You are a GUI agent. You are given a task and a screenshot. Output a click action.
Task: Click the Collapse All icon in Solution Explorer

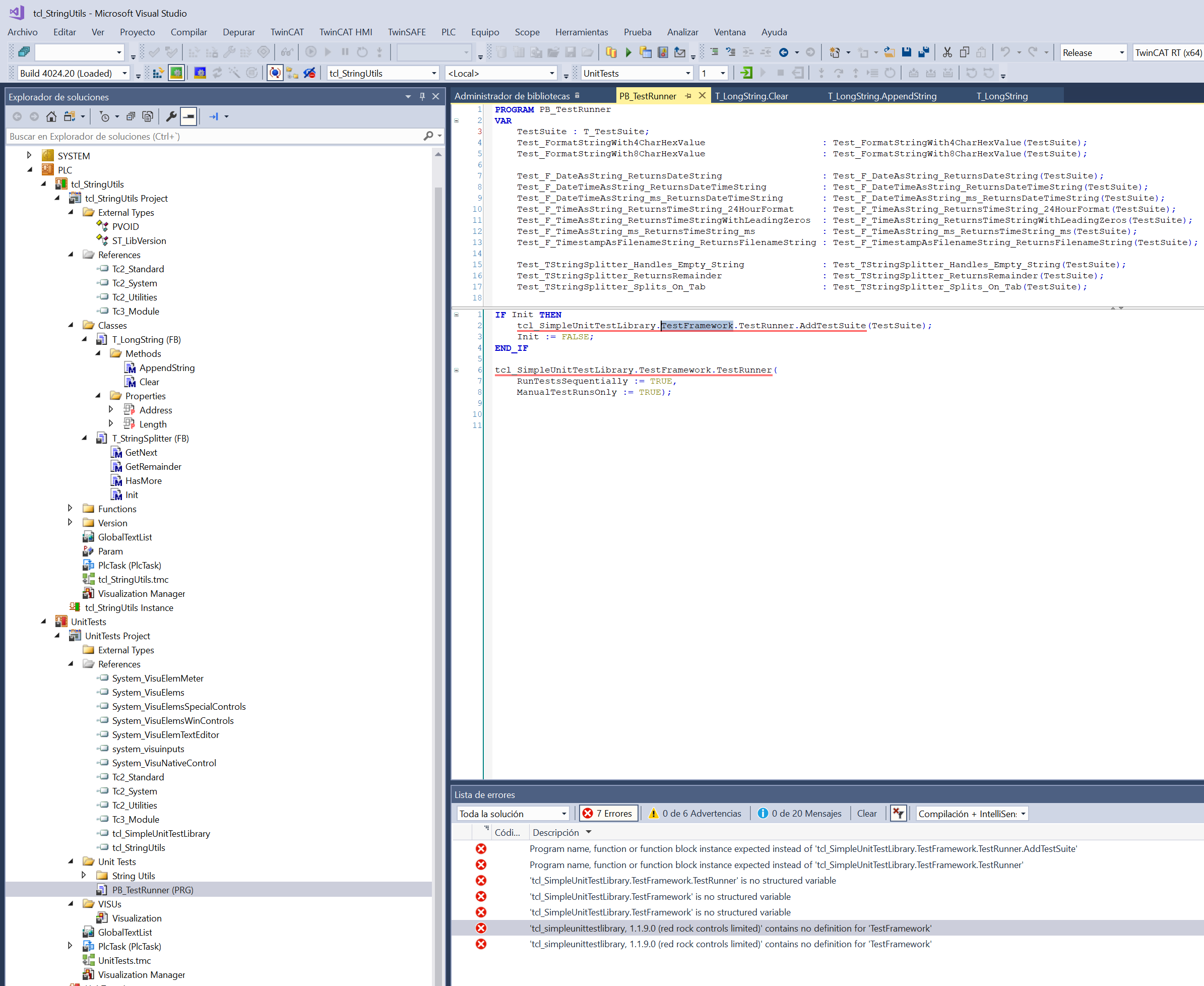point(130,116)
